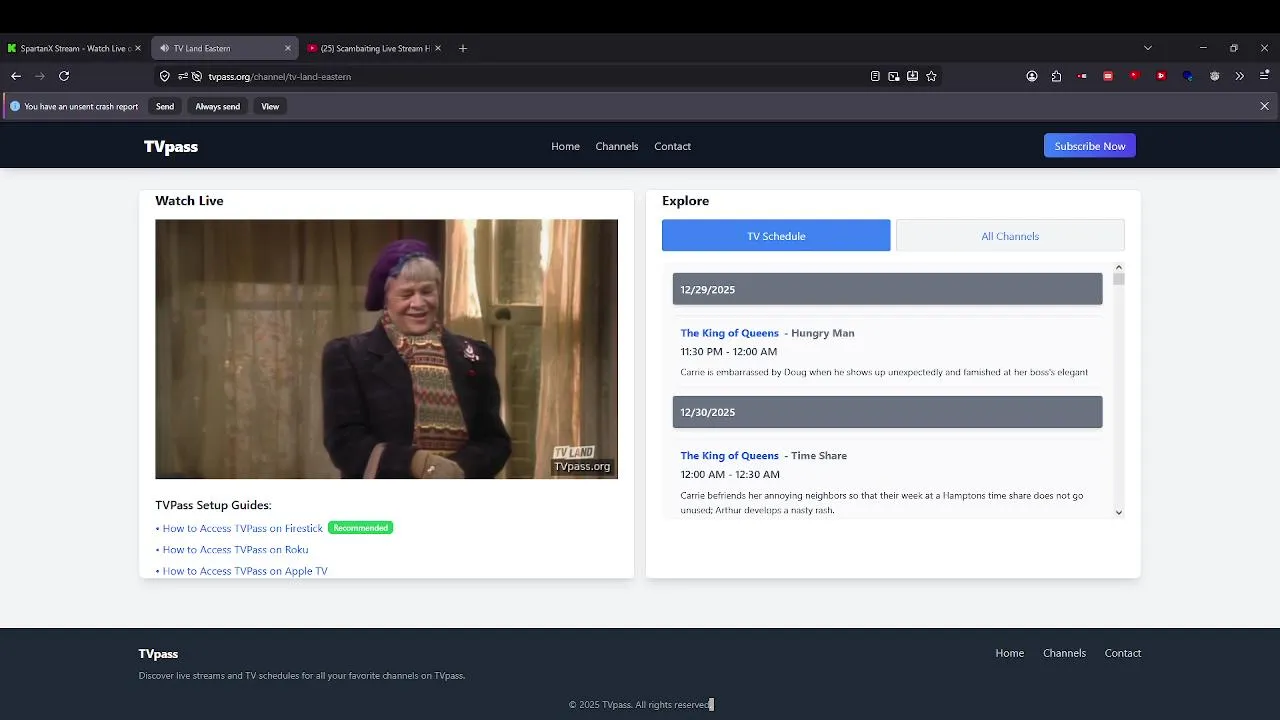Mute the TV Land Eastern tab audio icon

pos(165,48)
